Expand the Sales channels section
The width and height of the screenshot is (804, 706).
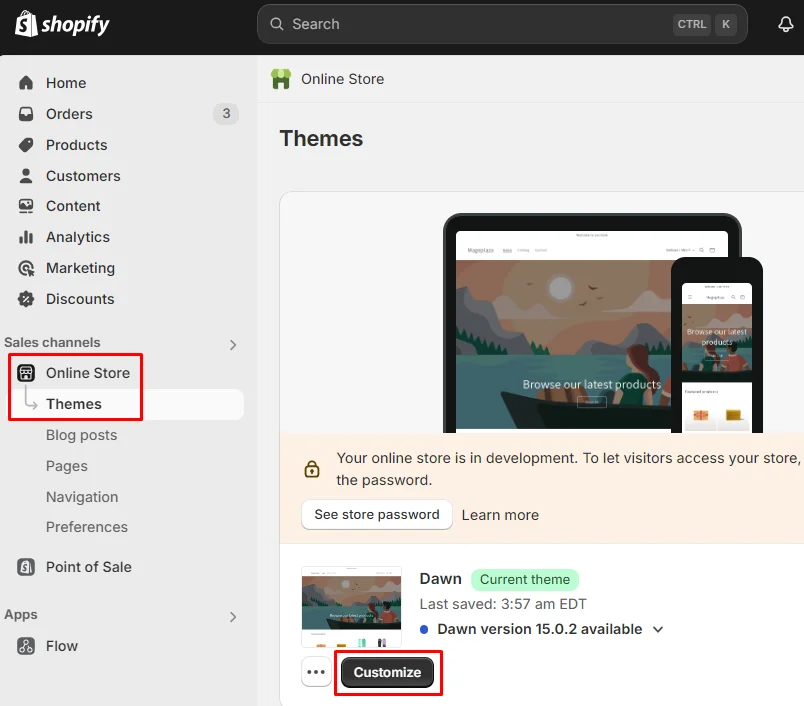click(x=232, y=343)
